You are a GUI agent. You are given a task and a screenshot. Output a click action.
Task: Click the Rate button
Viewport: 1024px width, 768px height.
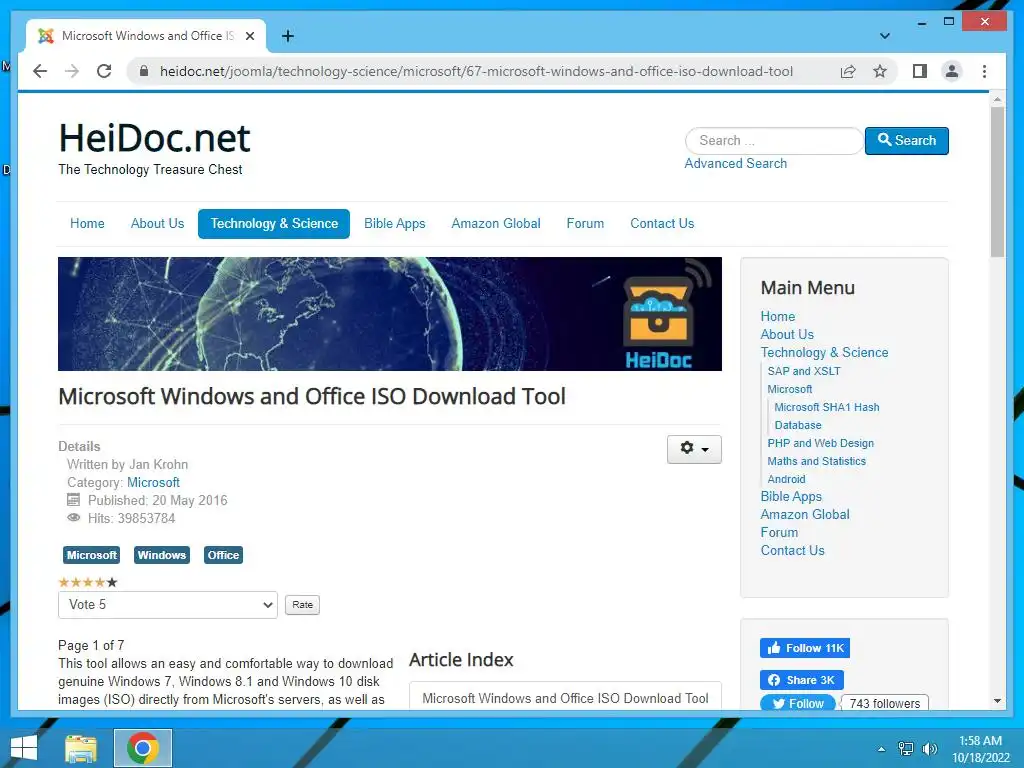point(302,605)
